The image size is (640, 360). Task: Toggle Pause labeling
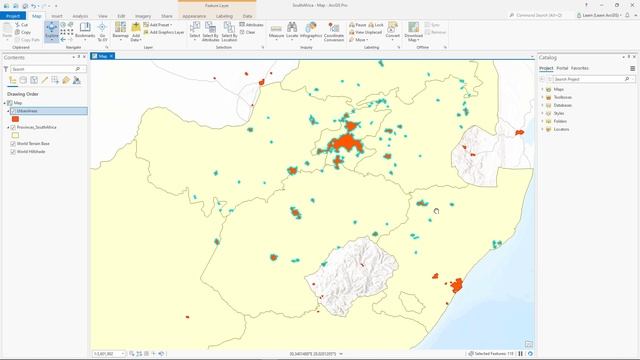[358, 25]
